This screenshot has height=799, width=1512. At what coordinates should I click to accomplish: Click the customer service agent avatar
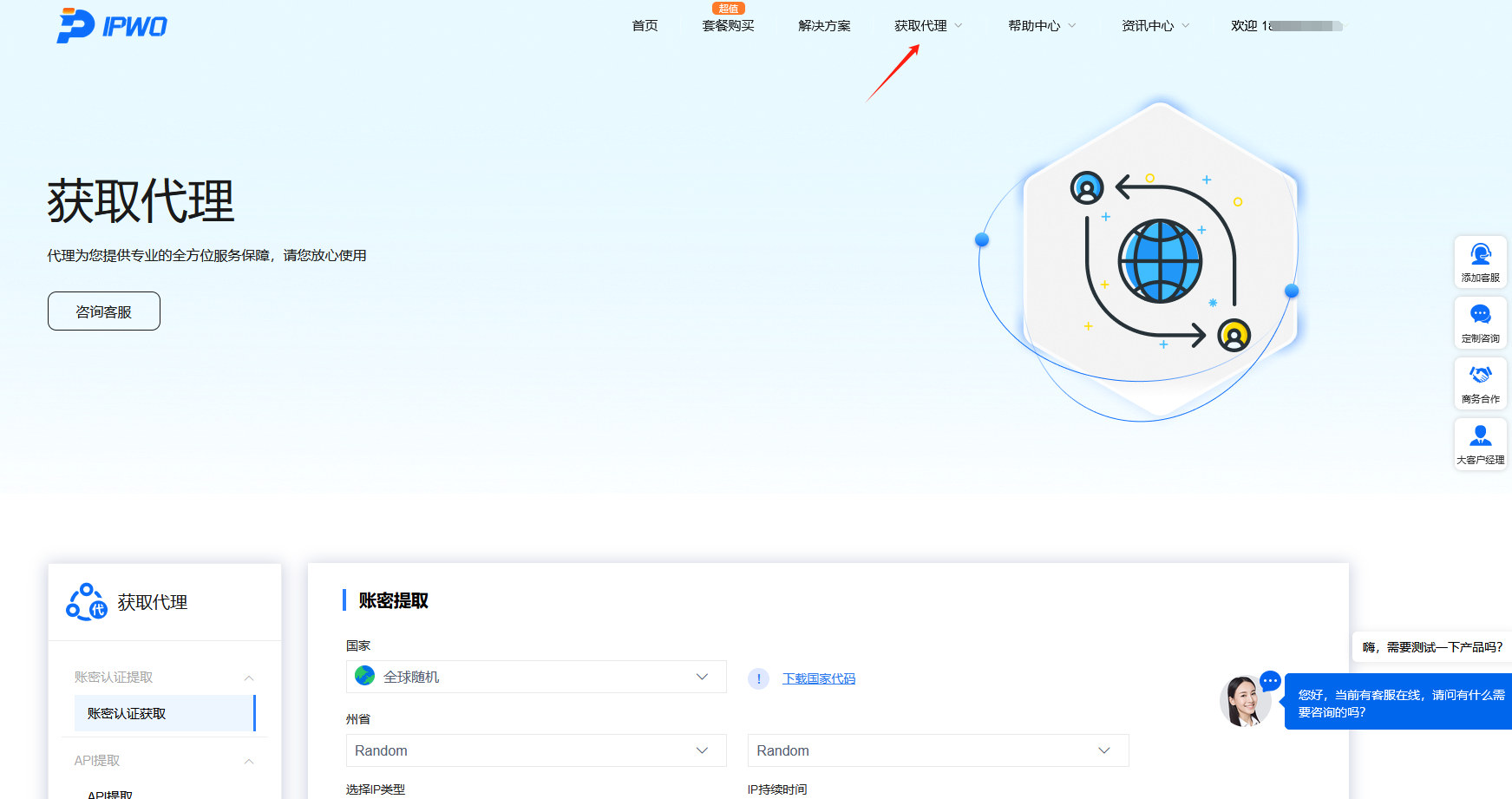(x=1247, y=701)
